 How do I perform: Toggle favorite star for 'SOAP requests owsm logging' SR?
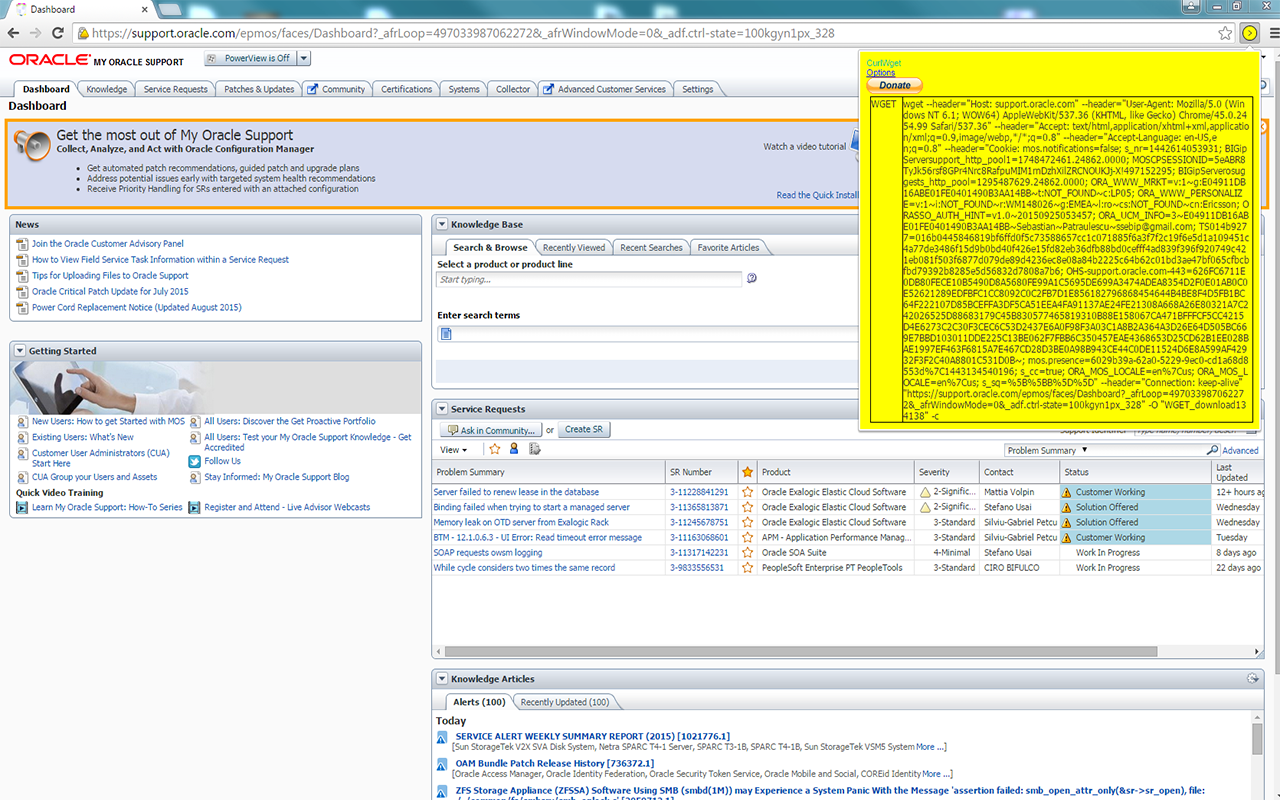(747, 552)
